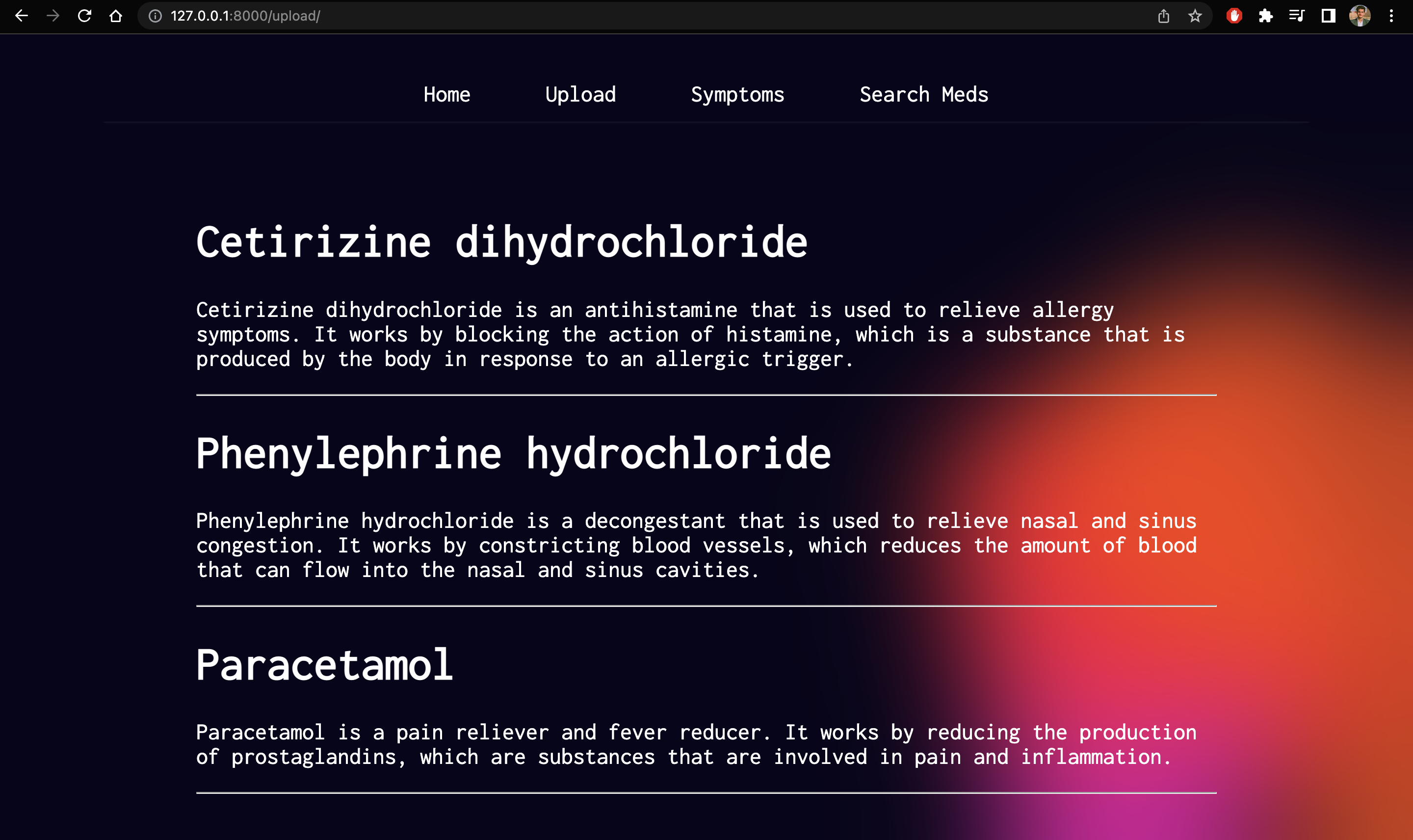1413x840 pixels.
Task: Click the browser forward arrow
Action: click(52, 16)
